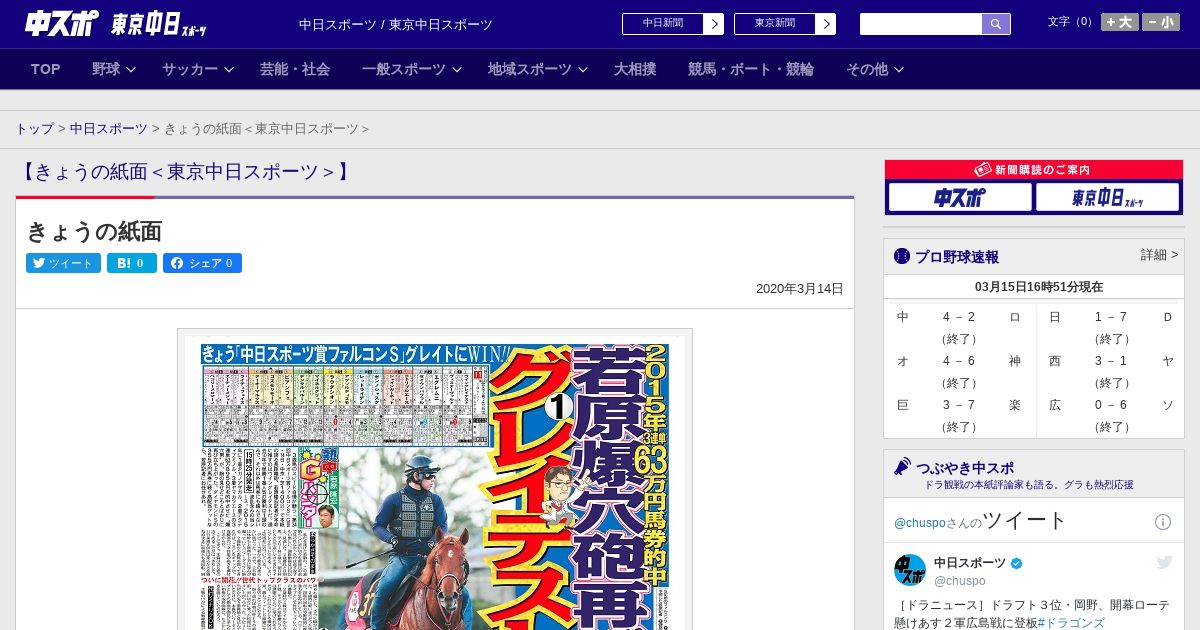Click 東京中日スポーツ subscription banner button
This screenshot has width=1200, height=630.
(1107, 197)
